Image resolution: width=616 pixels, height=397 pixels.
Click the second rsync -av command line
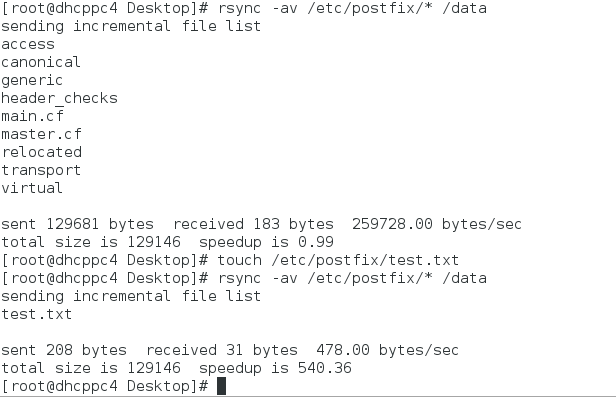pyautogui.click(x=244, y=278)
